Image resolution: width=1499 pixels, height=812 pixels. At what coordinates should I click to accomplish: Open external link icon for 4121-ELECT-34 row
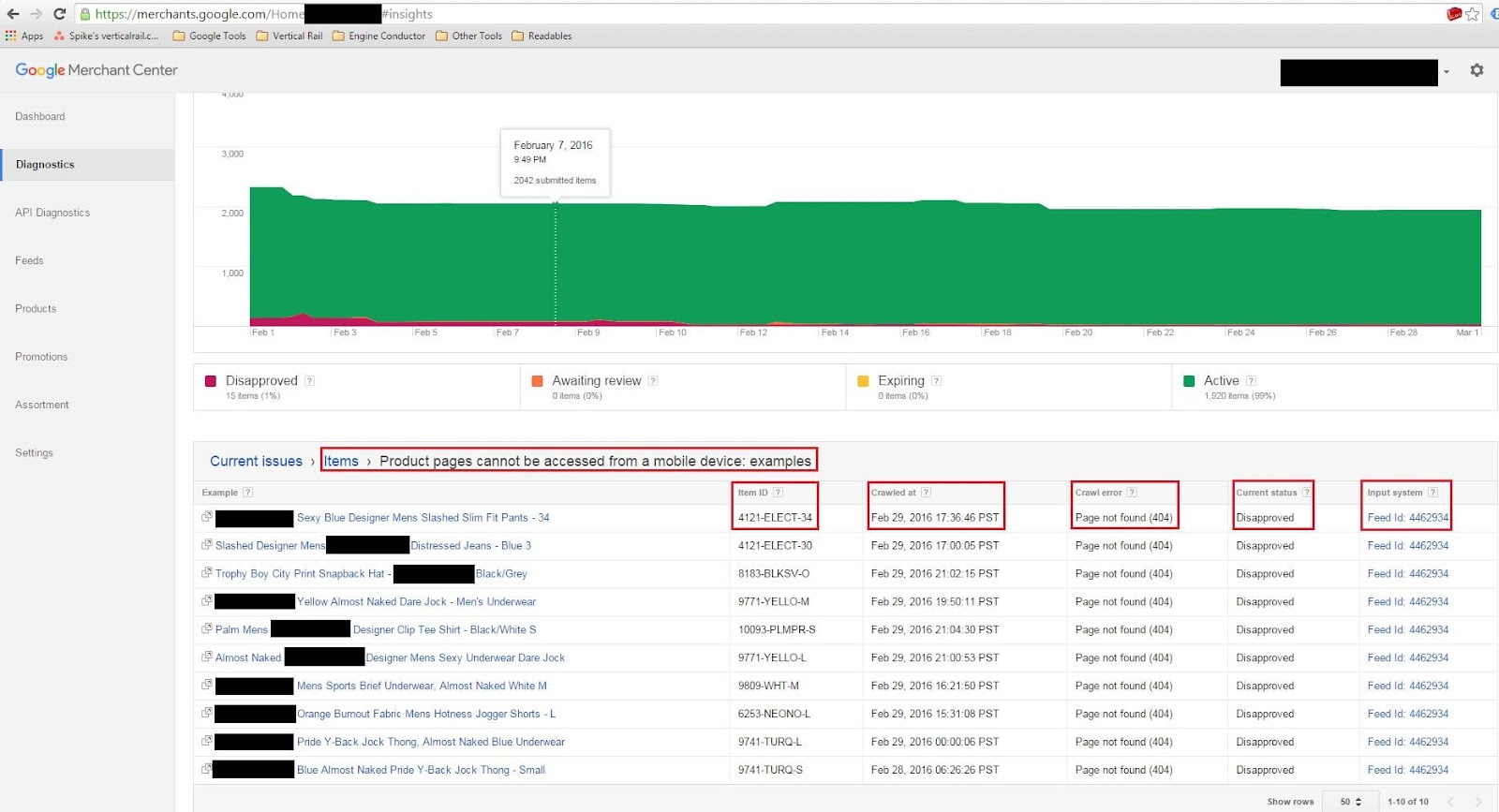[206, 517]
